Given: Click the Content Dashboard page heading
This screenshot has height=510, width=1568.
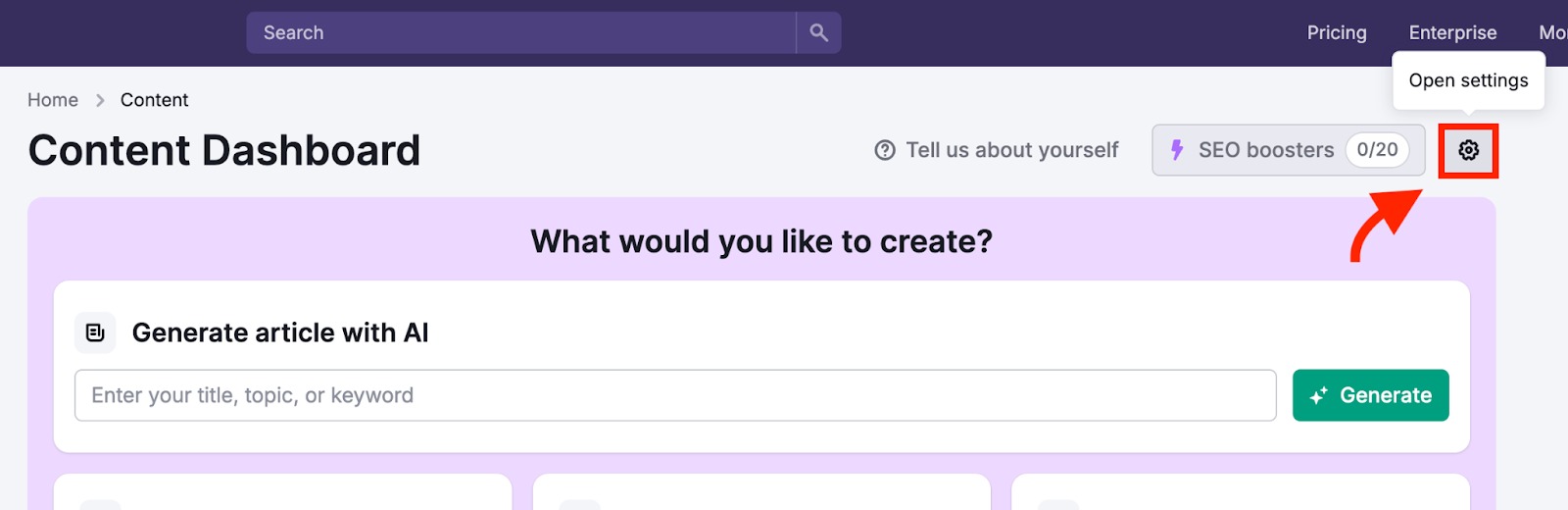Looking at the screenshot, I should [224, 150].
